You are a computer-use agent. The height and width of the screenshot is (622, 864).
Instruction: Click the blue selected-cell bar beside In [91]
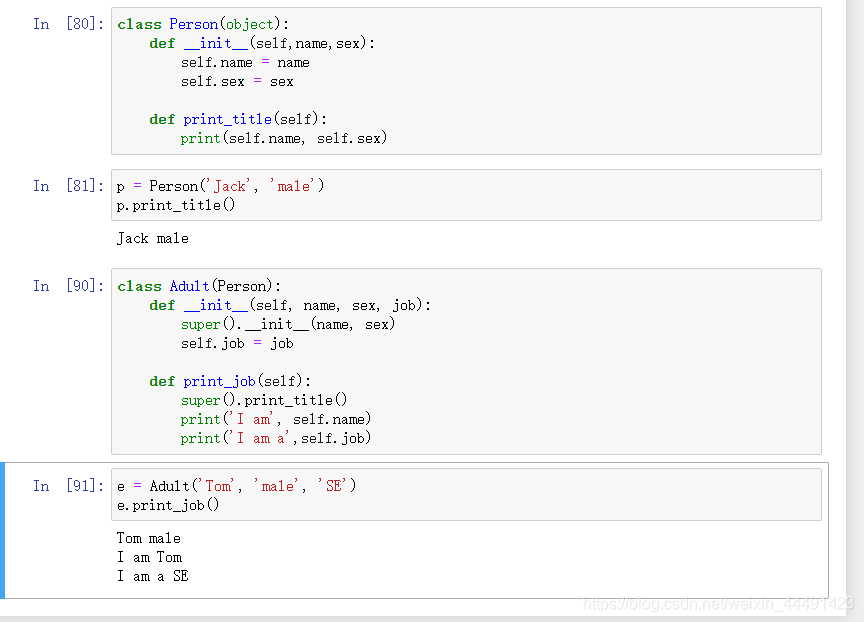click(2, 531)
